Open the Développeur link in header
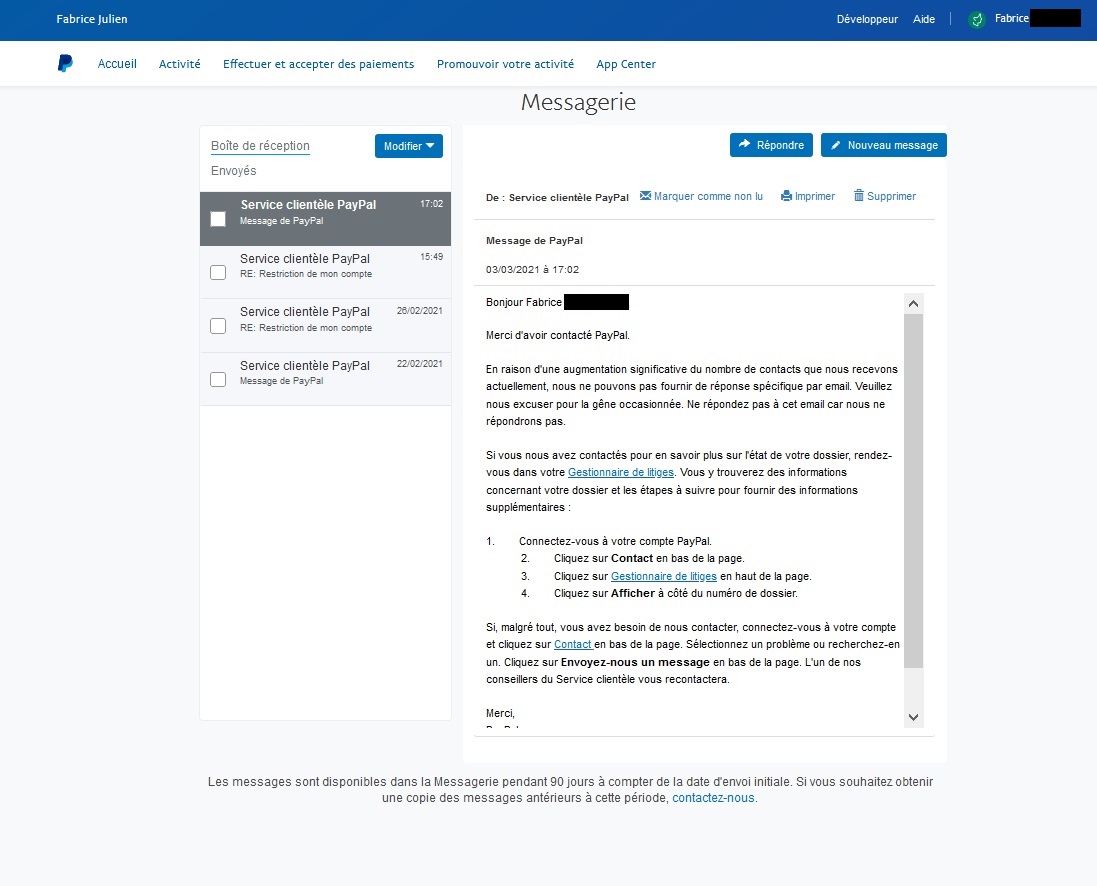Viewport: 1097px width, 886px height. click(867, 19)
